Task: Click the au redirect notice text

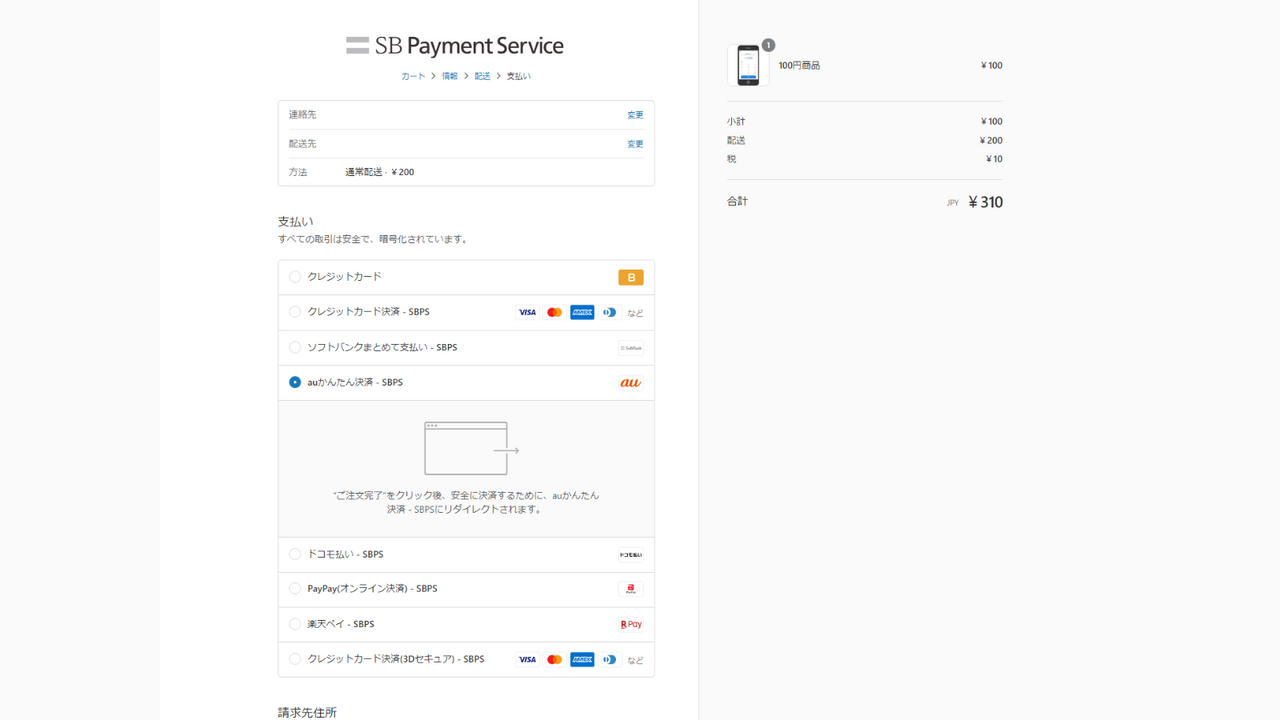Action: pyautogui.click(x=466, y=502)
